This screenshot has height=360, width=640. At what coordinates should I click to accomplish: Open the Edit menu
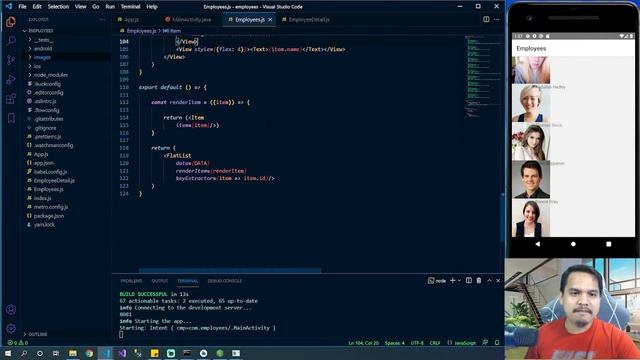(x=37, y=7)
